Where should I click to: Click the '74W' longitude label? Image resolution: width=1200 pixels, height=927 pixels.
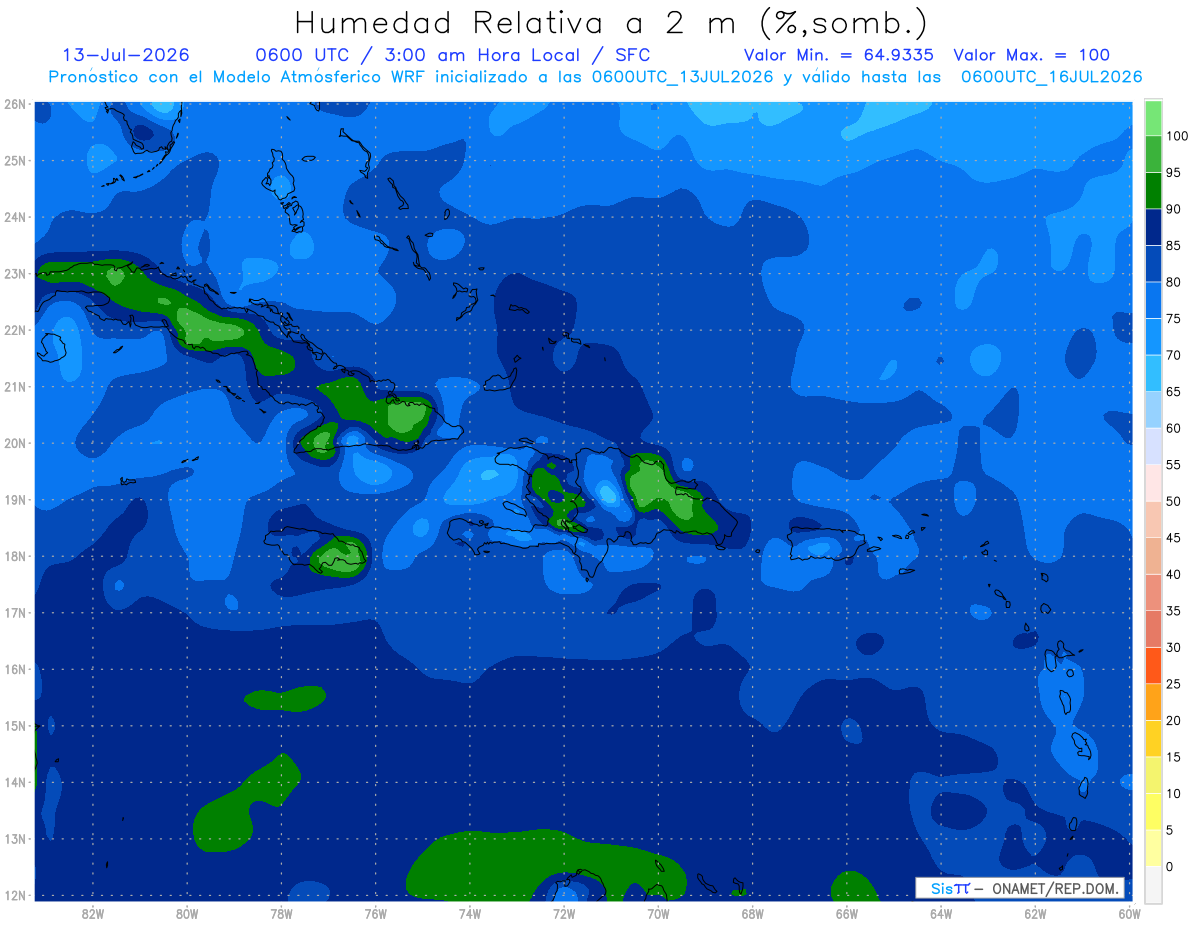click(x=470, y=913)
